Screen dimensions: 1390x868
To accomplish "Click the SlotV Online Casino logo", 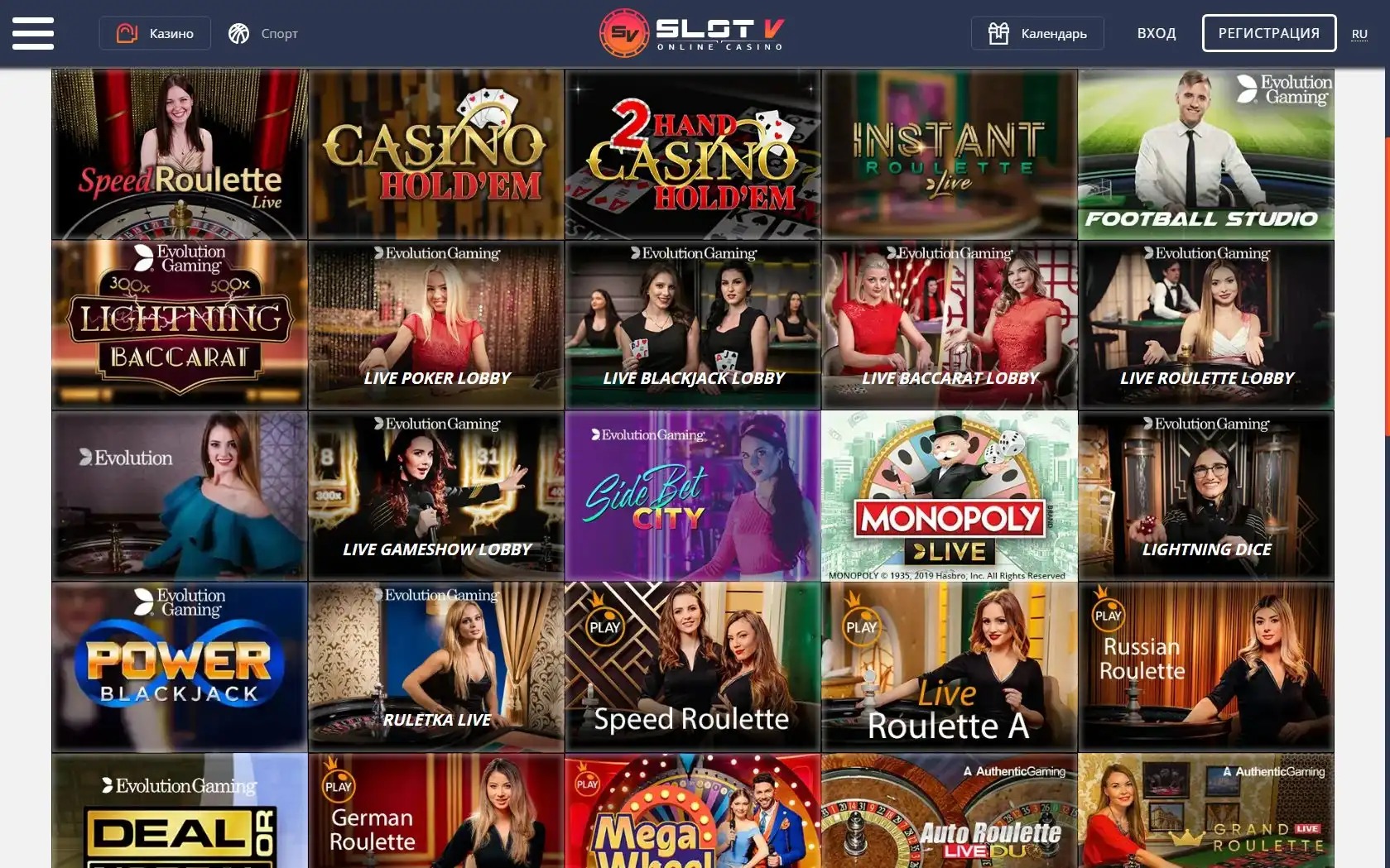I will point(692,33).
